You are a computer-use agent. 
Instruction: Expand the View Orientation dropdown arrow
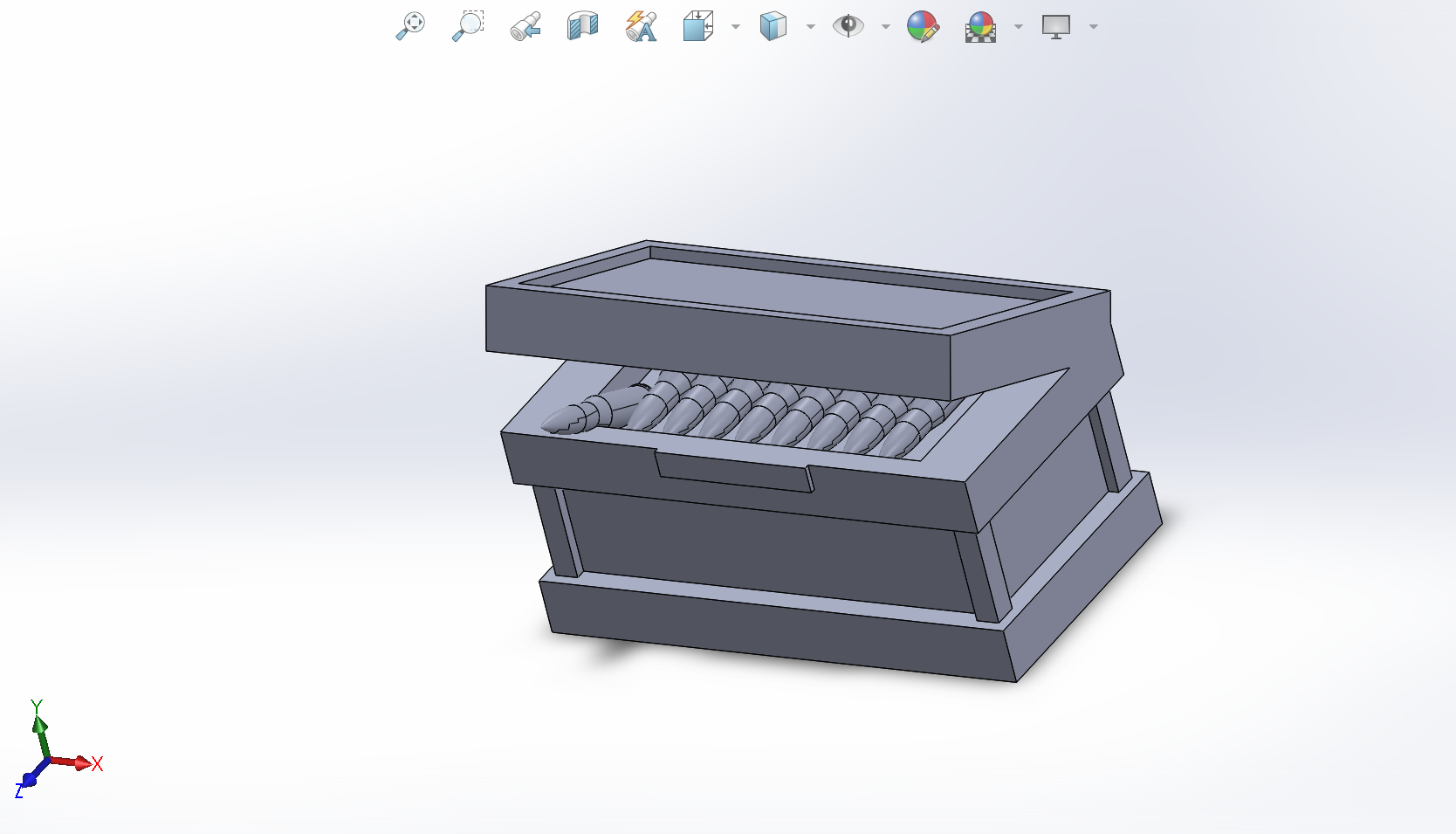coord(736,28)
